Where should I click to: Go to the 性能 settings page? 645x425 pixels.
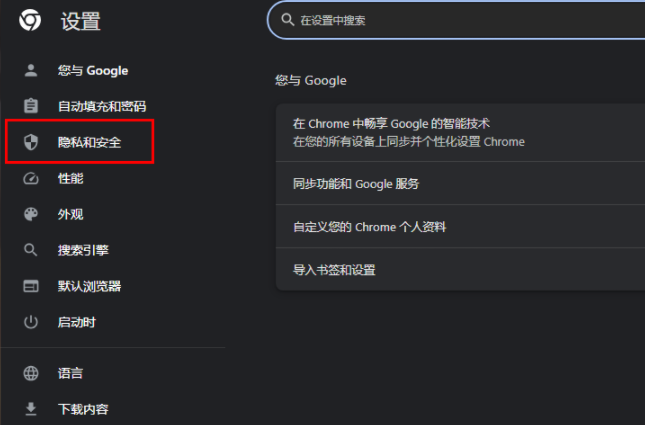point(70,178)
